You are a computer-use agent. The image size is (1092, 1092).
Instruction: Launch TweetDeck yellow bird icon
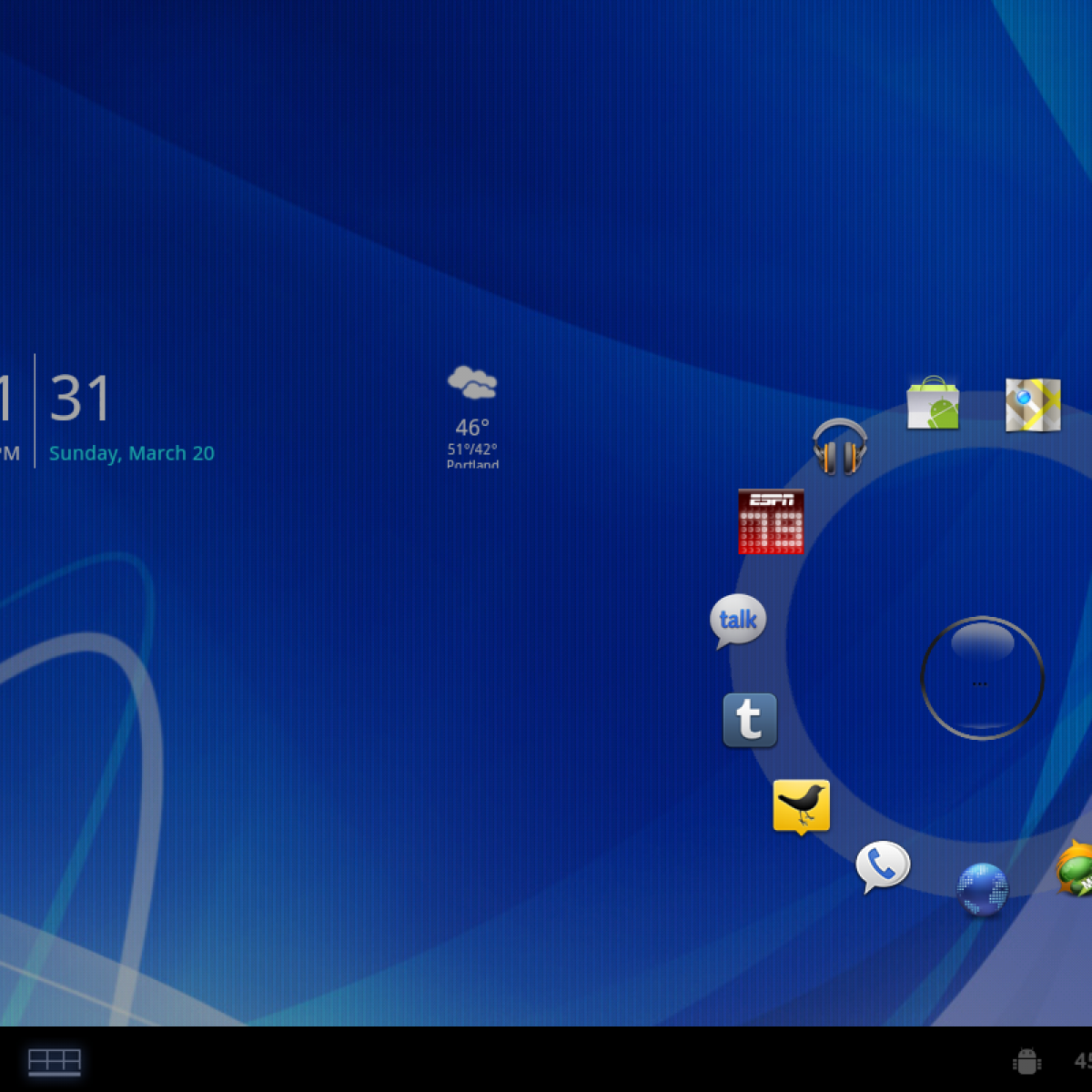801,805
